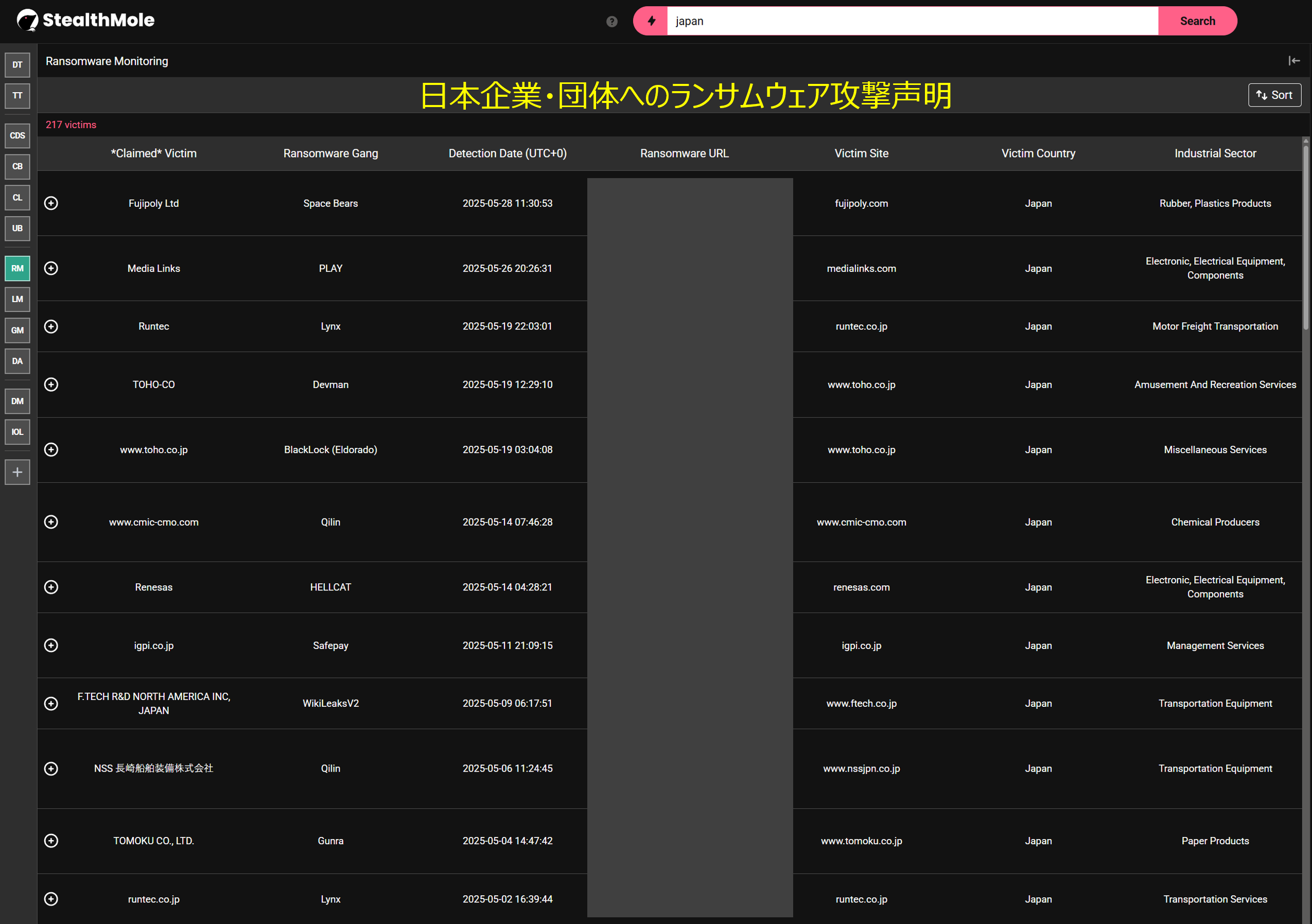The width and height of the screenshot is (1312, 924).
Task: Click the Search button
Action: tap(1197, 21)
